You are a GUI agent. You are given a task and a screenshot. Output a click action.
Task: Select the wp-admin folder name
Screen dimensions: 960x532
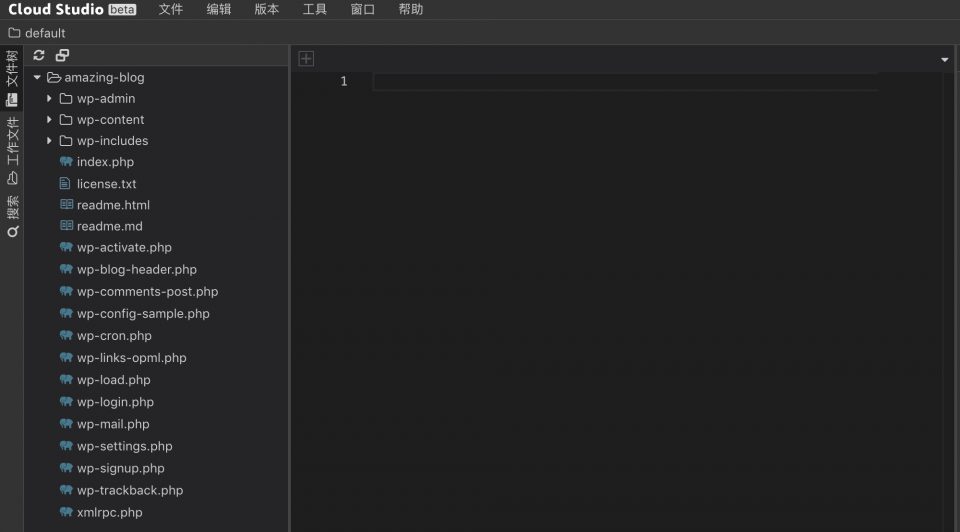click(x=106, y=99)
